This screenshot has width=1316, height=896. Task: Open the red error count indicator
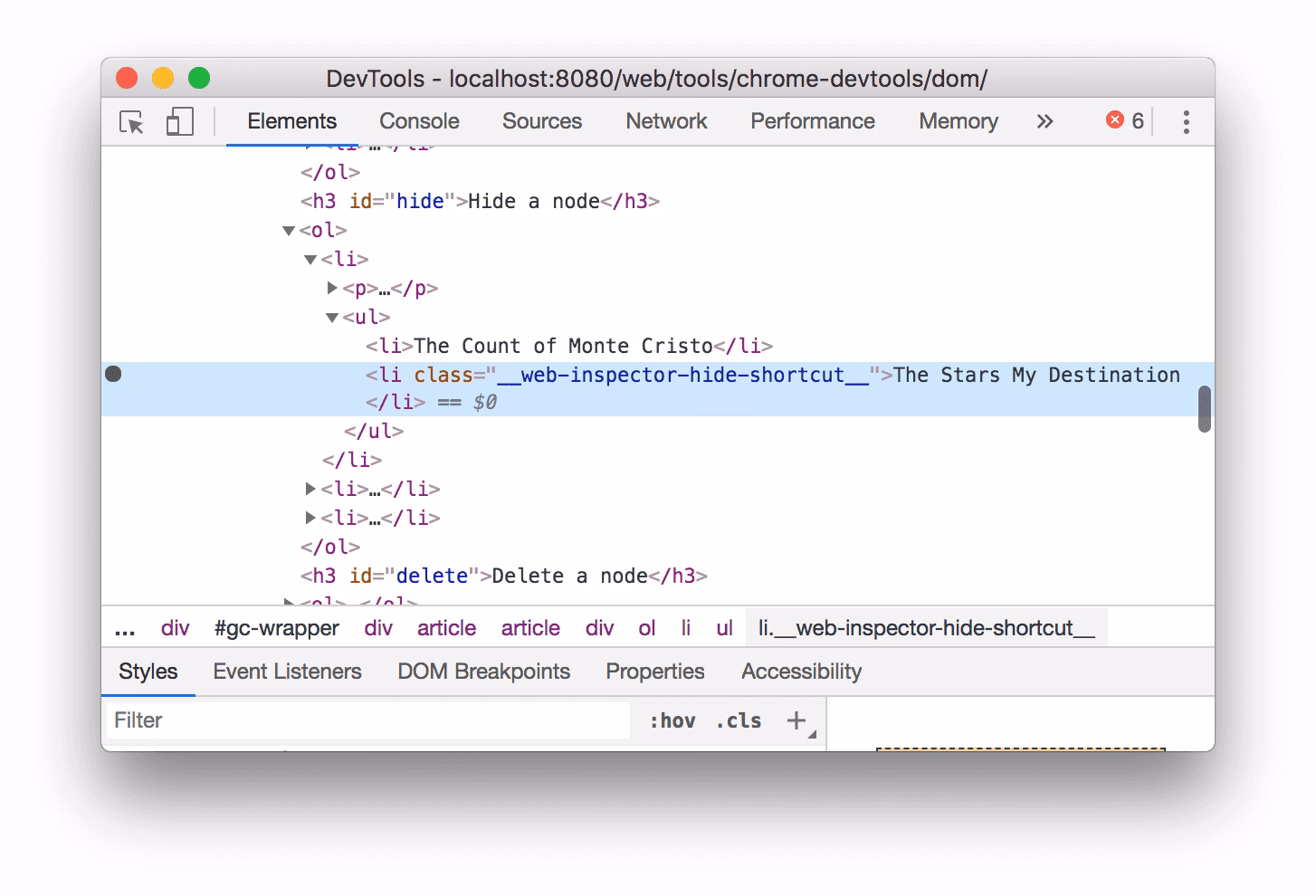tap(1125, 120)
